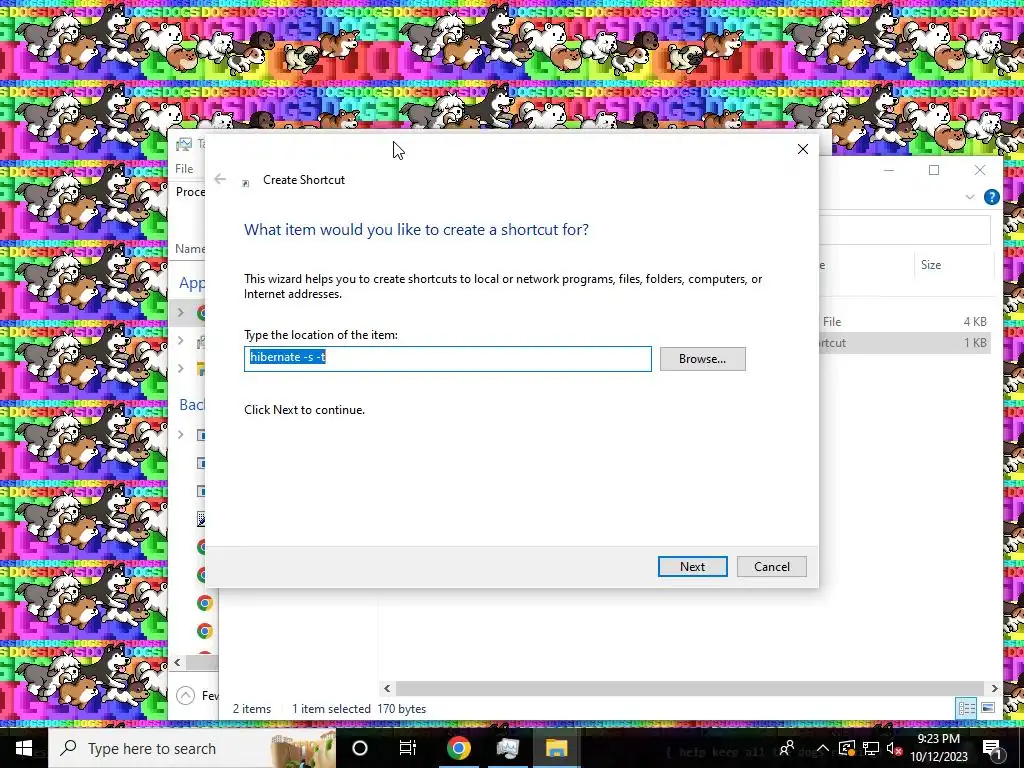Cancel the Create Shortcut wizard
Viewport: 1024px width, 768px height.
coord(771,566)
